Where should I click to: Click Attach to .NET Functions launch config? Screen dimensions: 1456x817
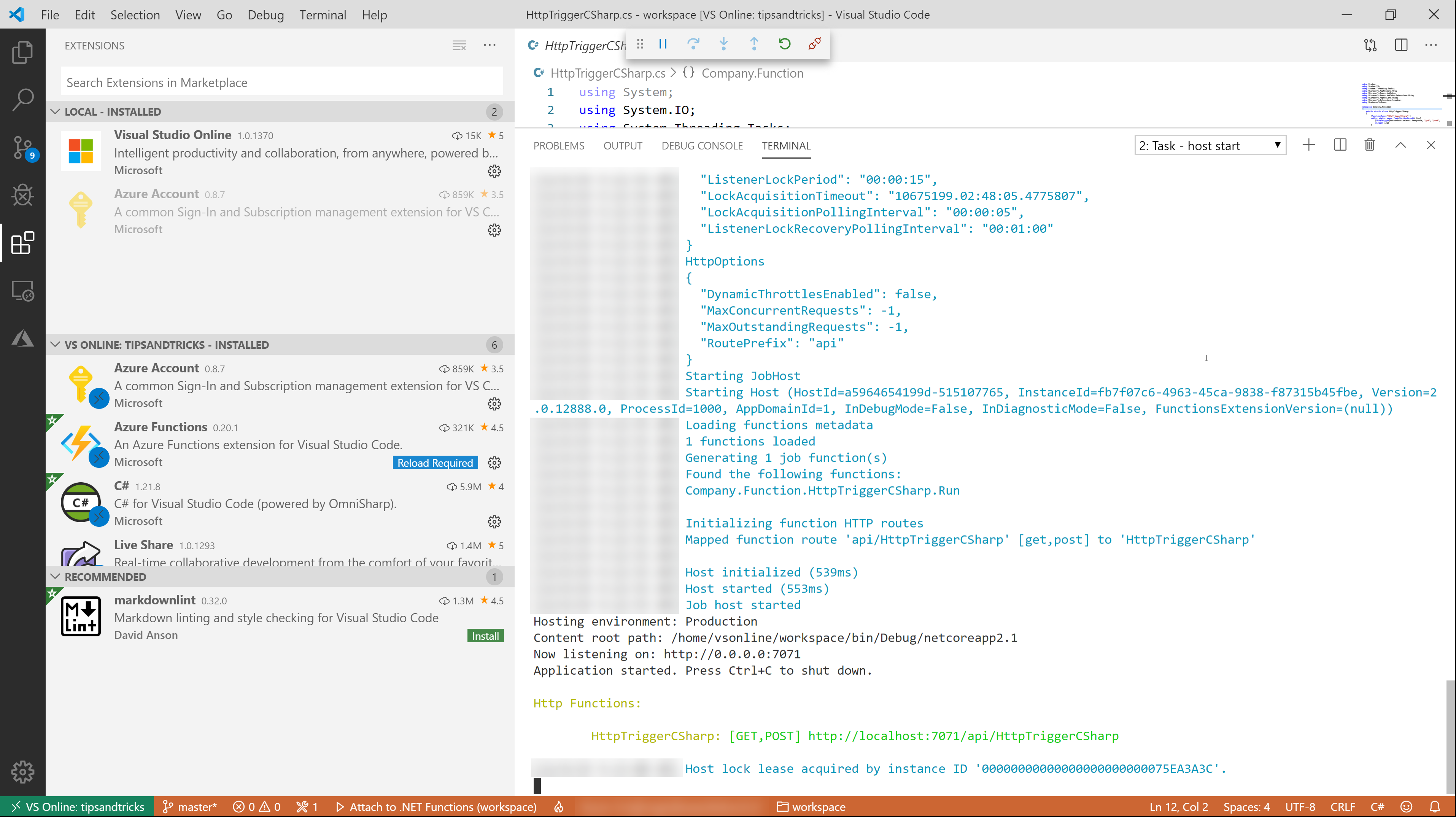tap(436, 807)
